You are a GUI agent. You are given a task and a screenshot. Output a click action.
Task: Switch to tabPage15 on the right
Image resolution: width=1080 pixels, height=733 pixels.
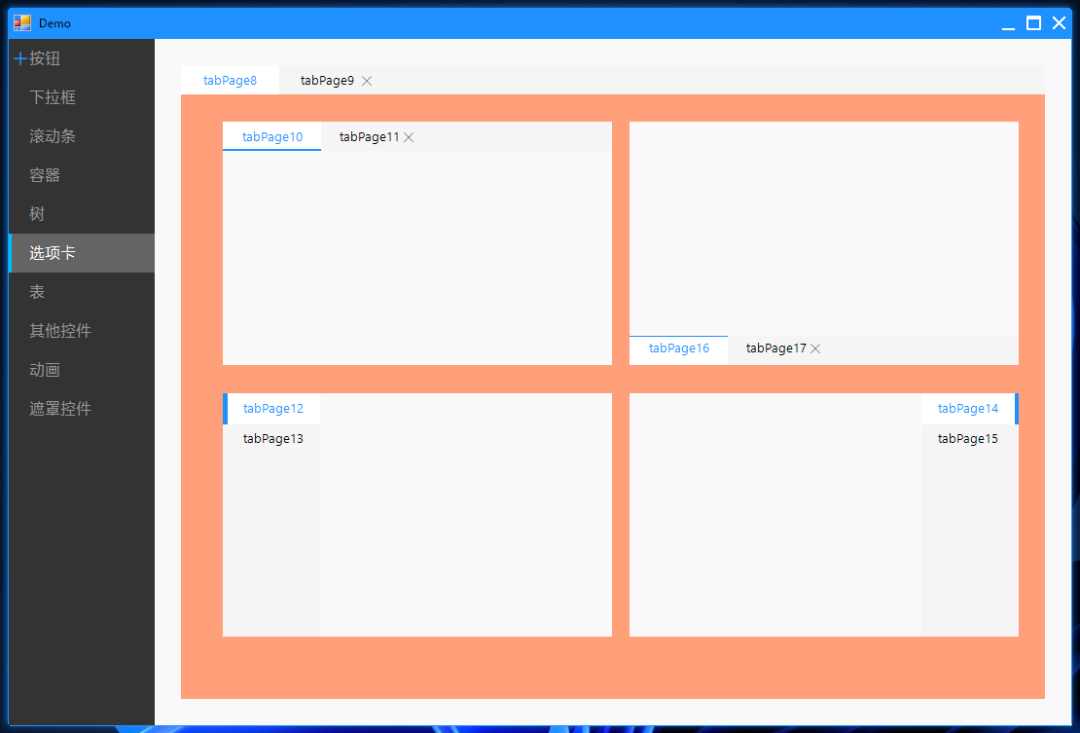coord(969,439)
